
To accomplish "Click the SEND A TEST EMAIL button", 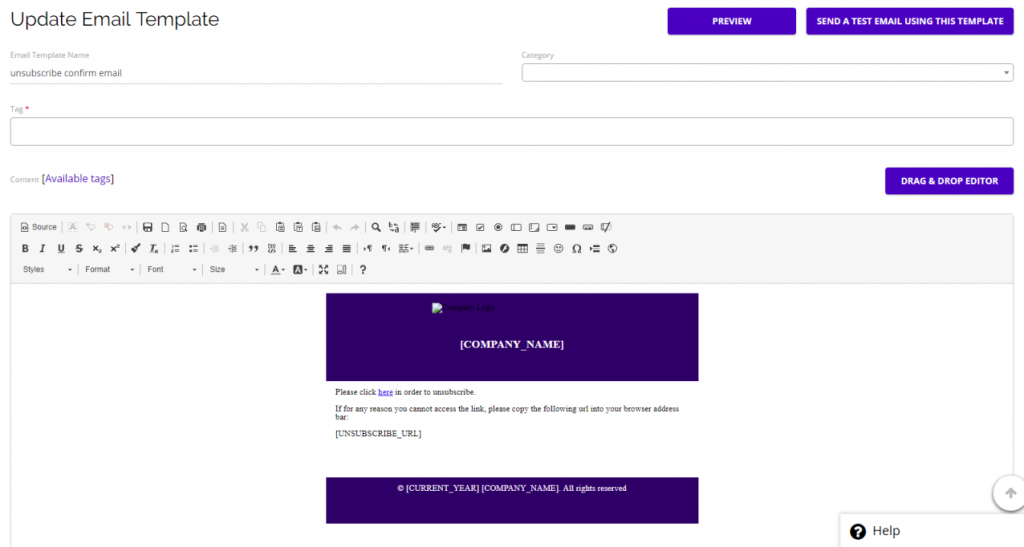I will point(910,21).
